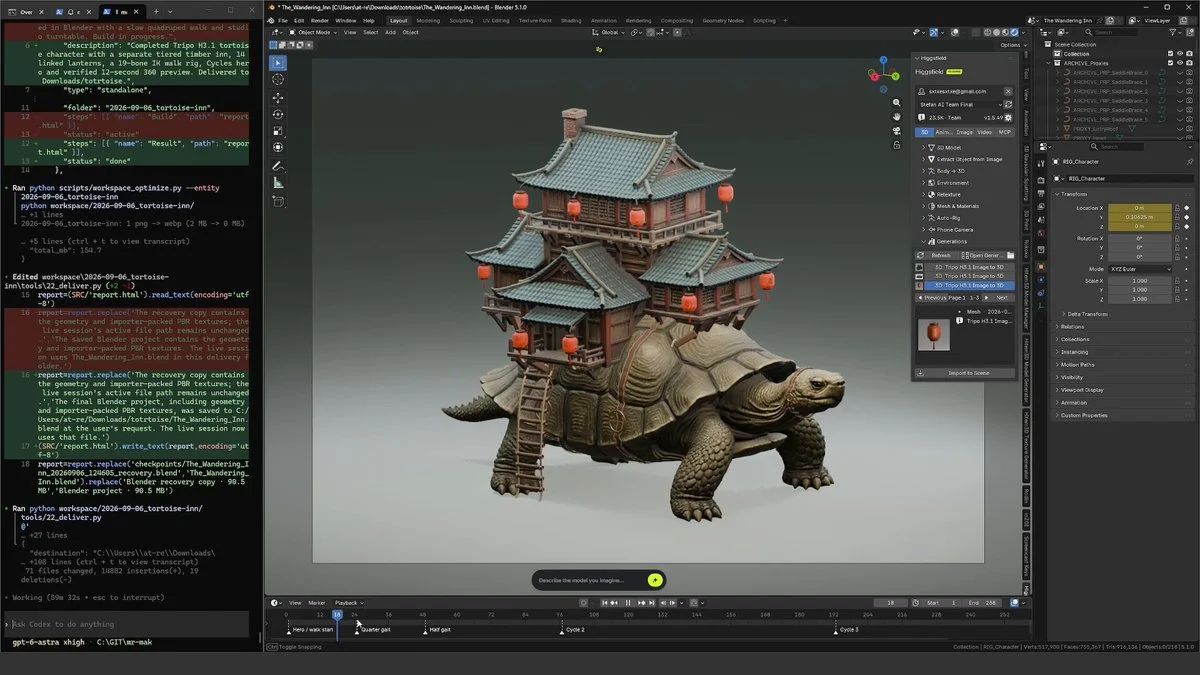Activate the Rotate tool
The image size is (1200, 675).
(x=278, y=114)
